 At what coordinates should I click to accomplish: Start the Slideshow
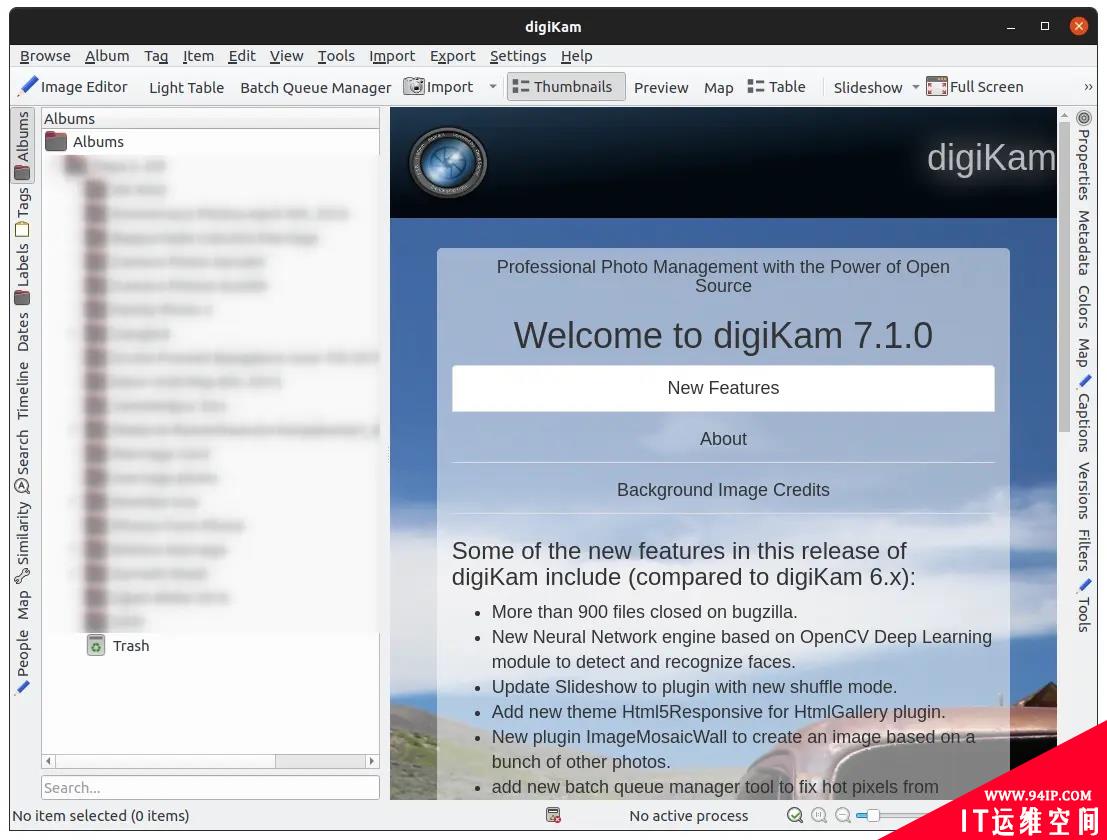(868, 88)
